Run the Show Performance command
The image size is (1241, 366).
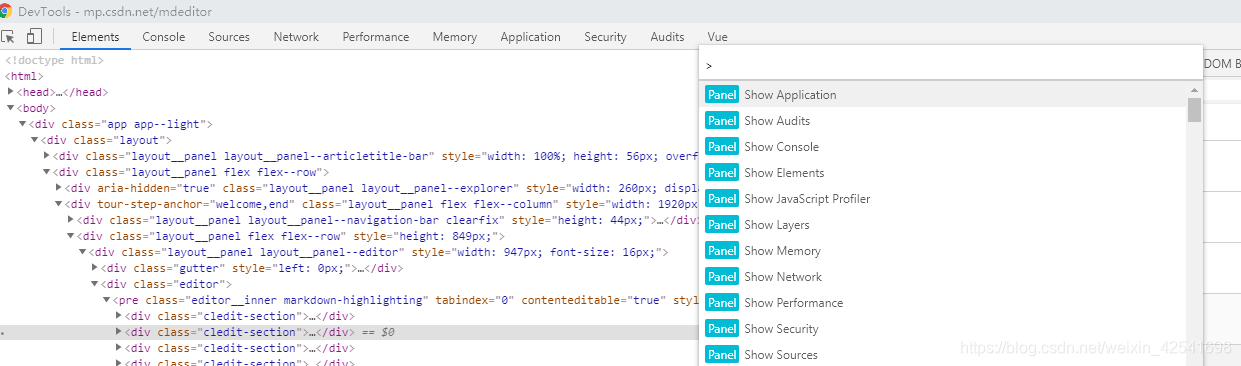point(943,303)
